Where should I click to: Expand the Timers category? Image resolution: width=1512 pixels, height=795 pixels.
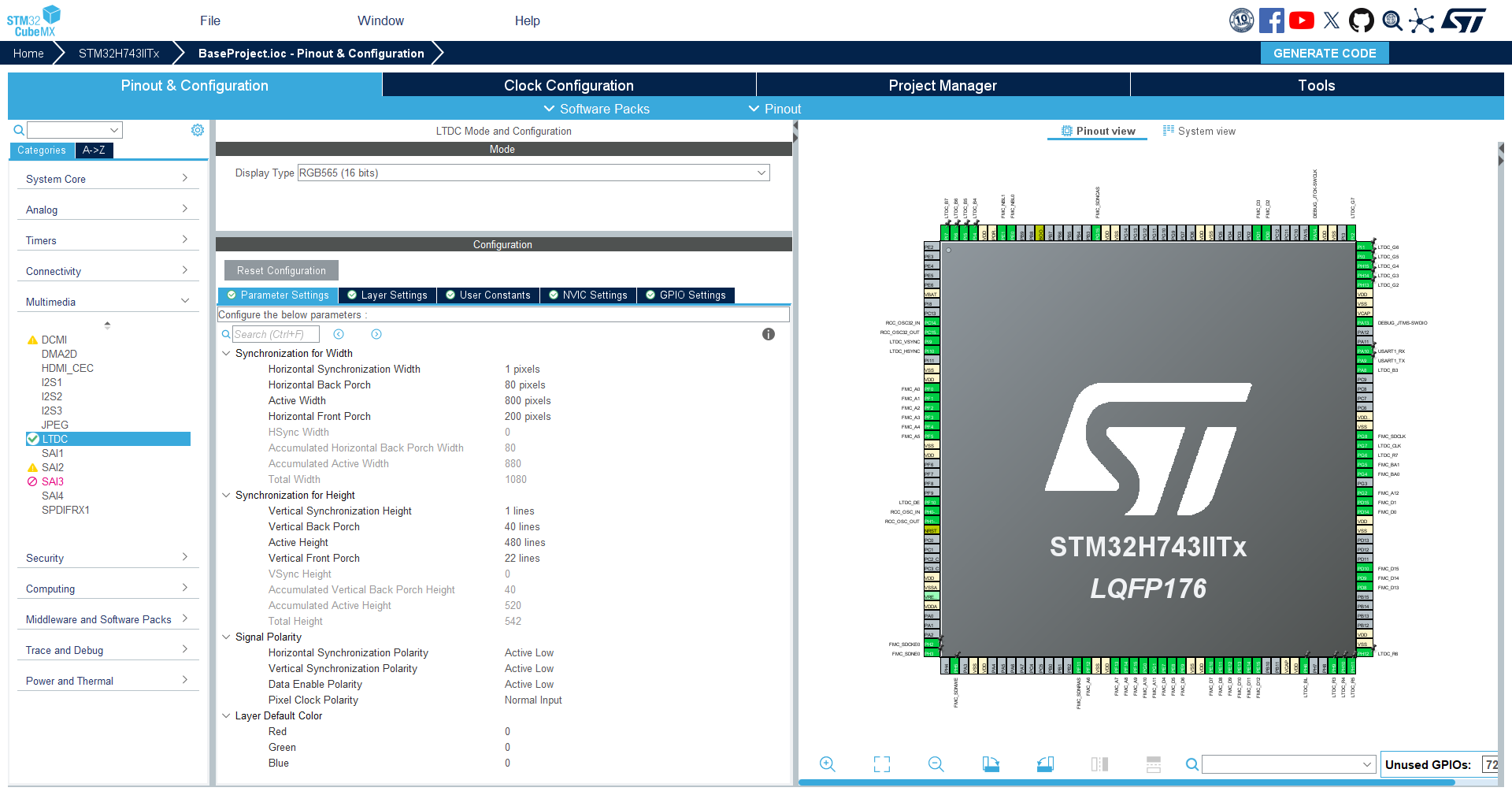(107, 240)
